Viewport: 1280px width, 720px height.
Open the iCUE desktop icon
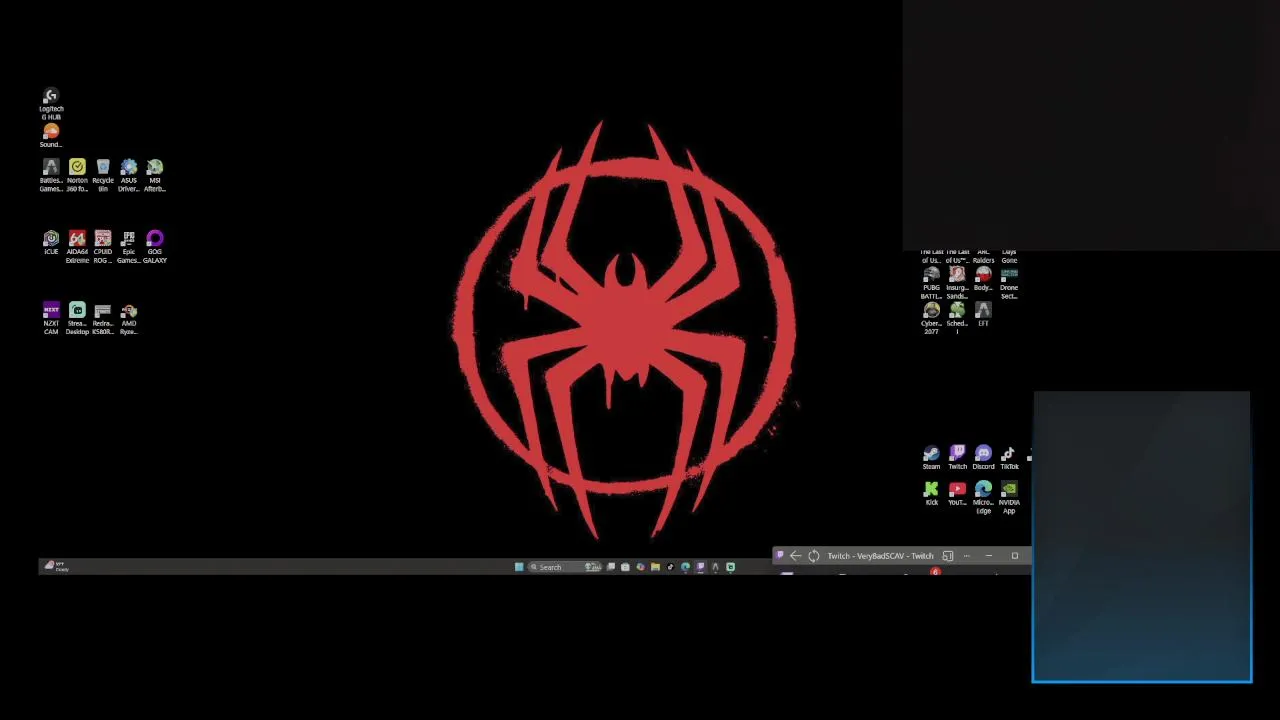[51, 243]
